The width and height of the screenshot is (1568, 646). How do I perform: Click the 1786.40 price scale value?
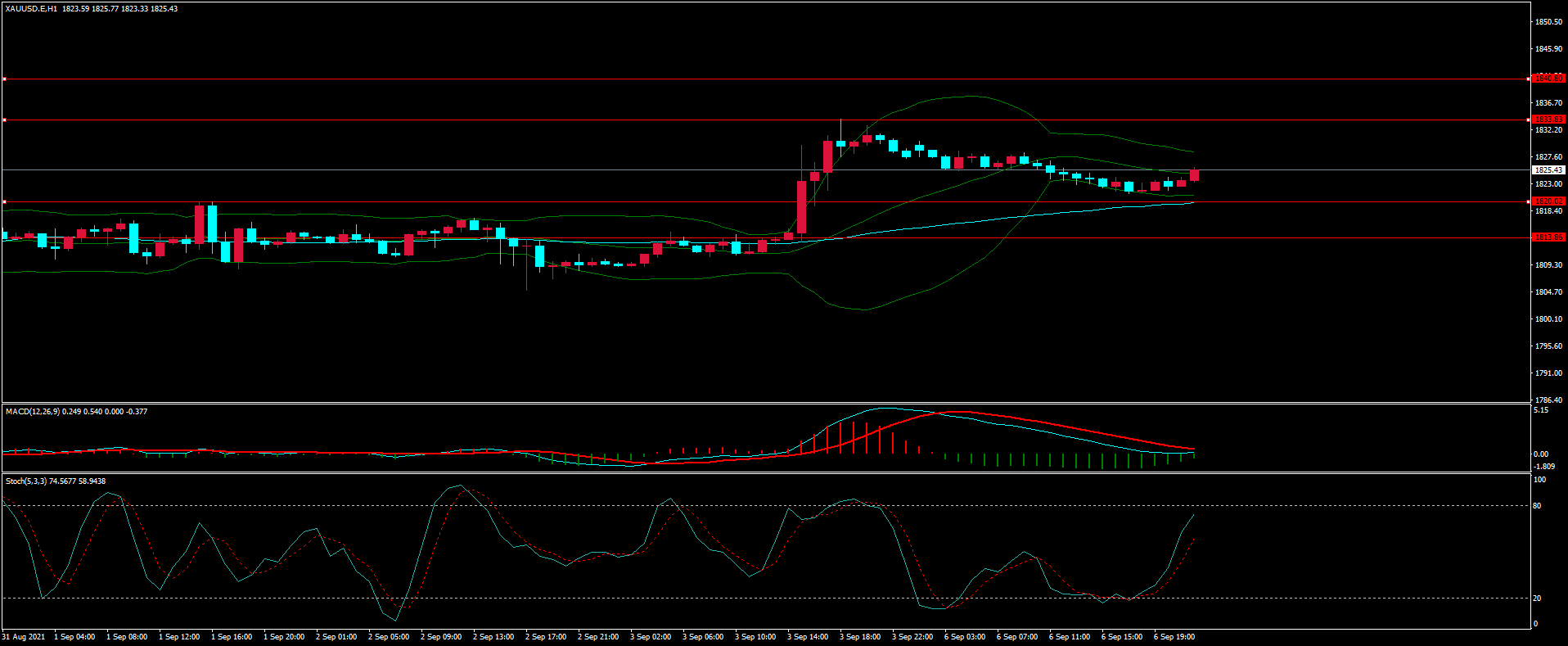pos(1548,400)
